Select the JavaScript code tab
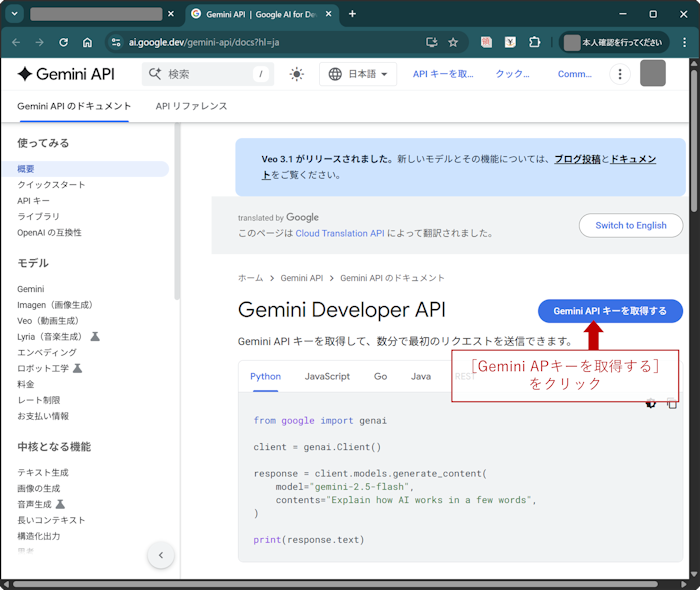 tap(327, 376)
